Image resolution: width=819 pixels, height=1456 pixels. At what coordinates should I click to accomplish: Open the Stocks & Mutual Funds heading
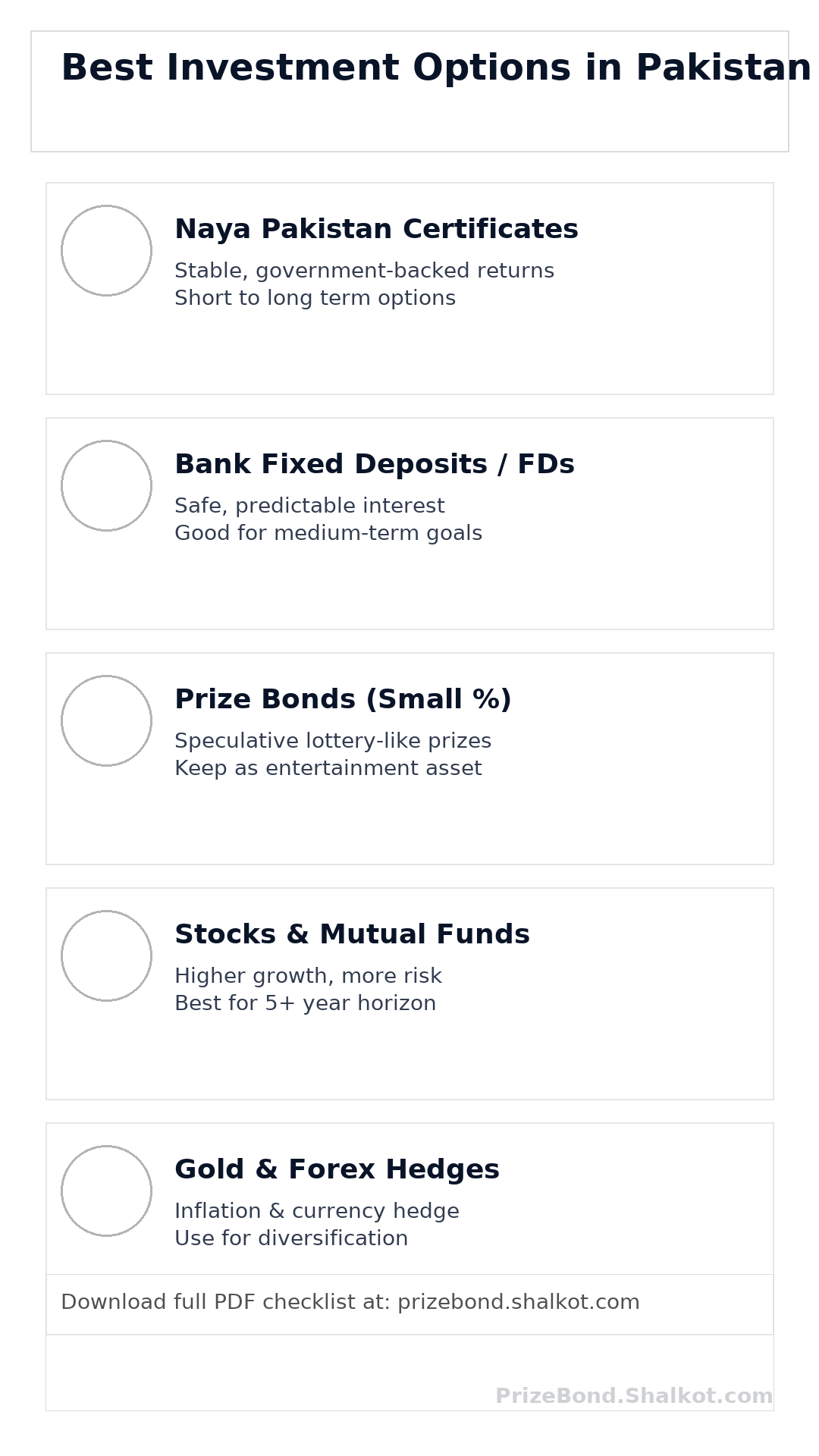(352, 934)
